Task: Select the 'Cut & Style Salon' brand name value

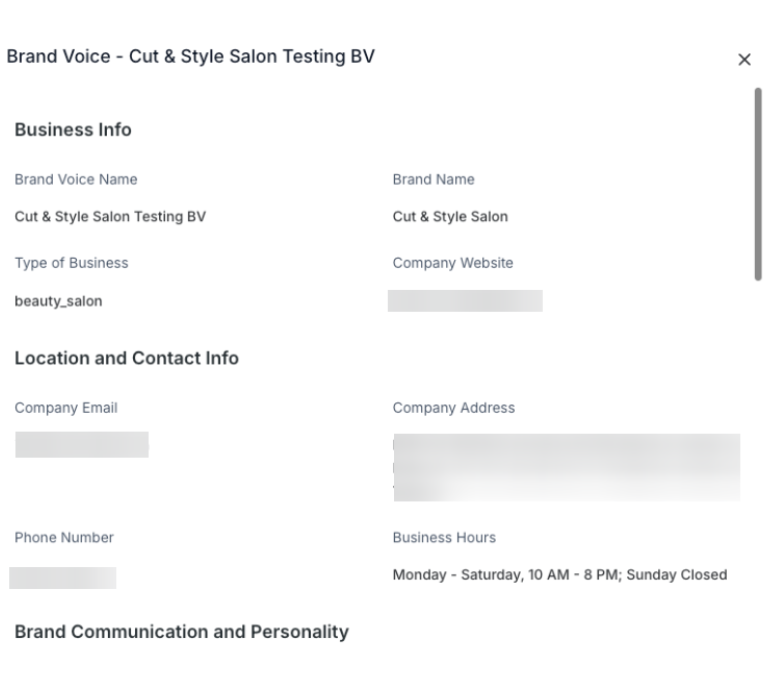Action: (450, 217)
